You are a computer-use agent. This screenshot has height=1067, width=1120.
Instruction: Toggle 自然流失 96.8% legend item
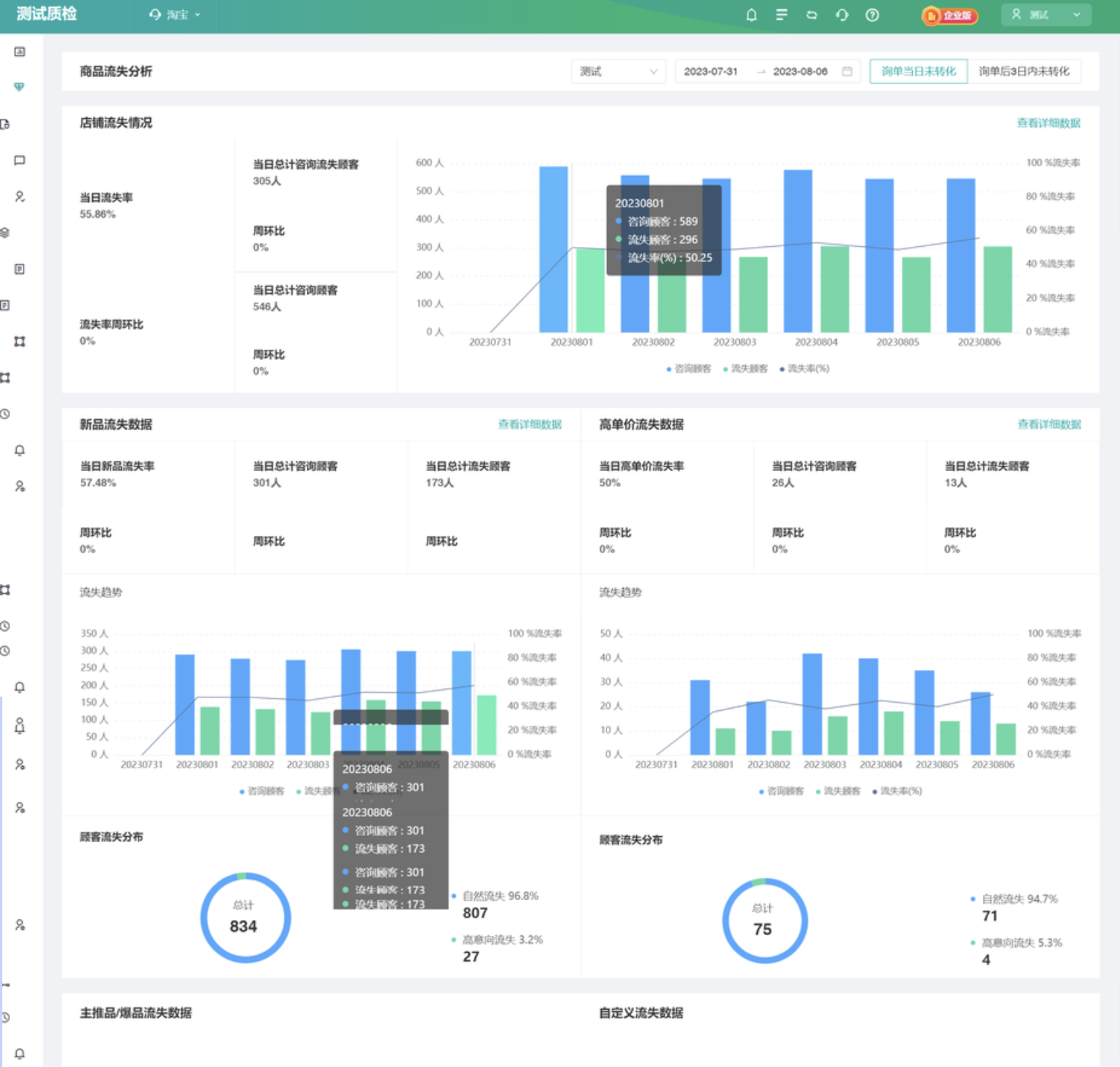click(x=495, y=896)
